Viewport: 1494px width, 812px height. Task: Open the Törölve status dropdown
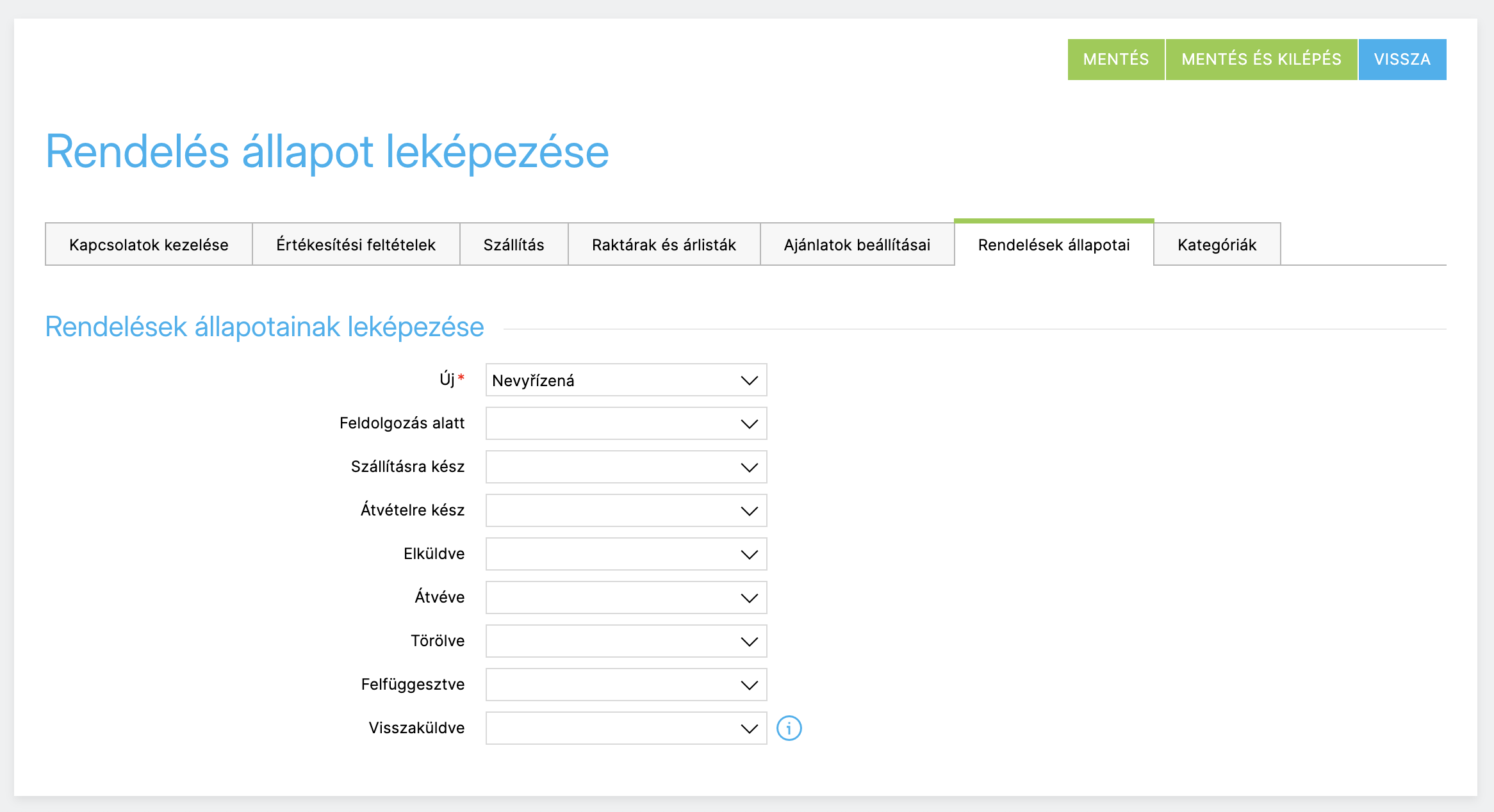pos(626,642)
